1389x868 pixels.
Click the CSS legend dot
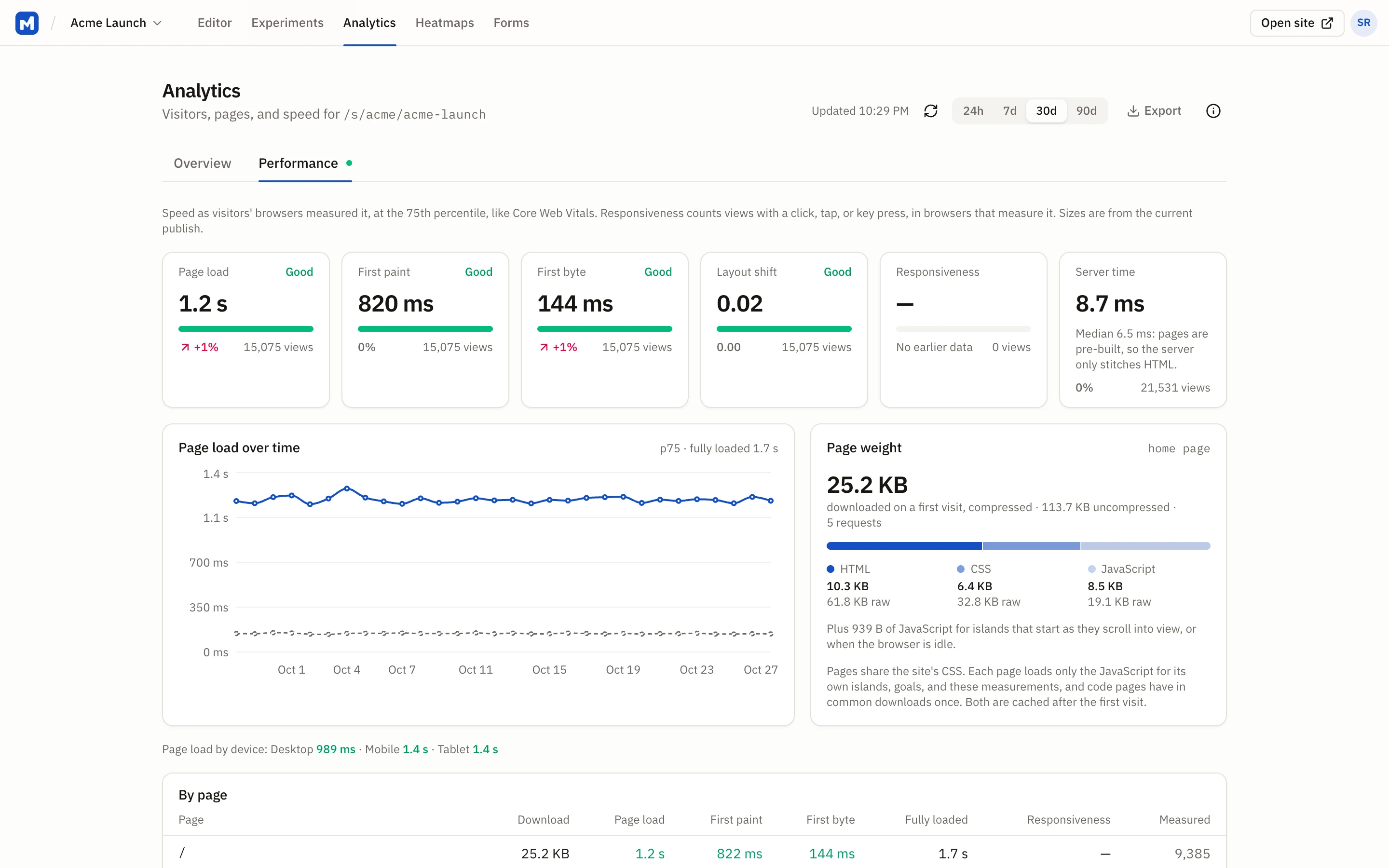pyautogui.click(x=960, y=569)
